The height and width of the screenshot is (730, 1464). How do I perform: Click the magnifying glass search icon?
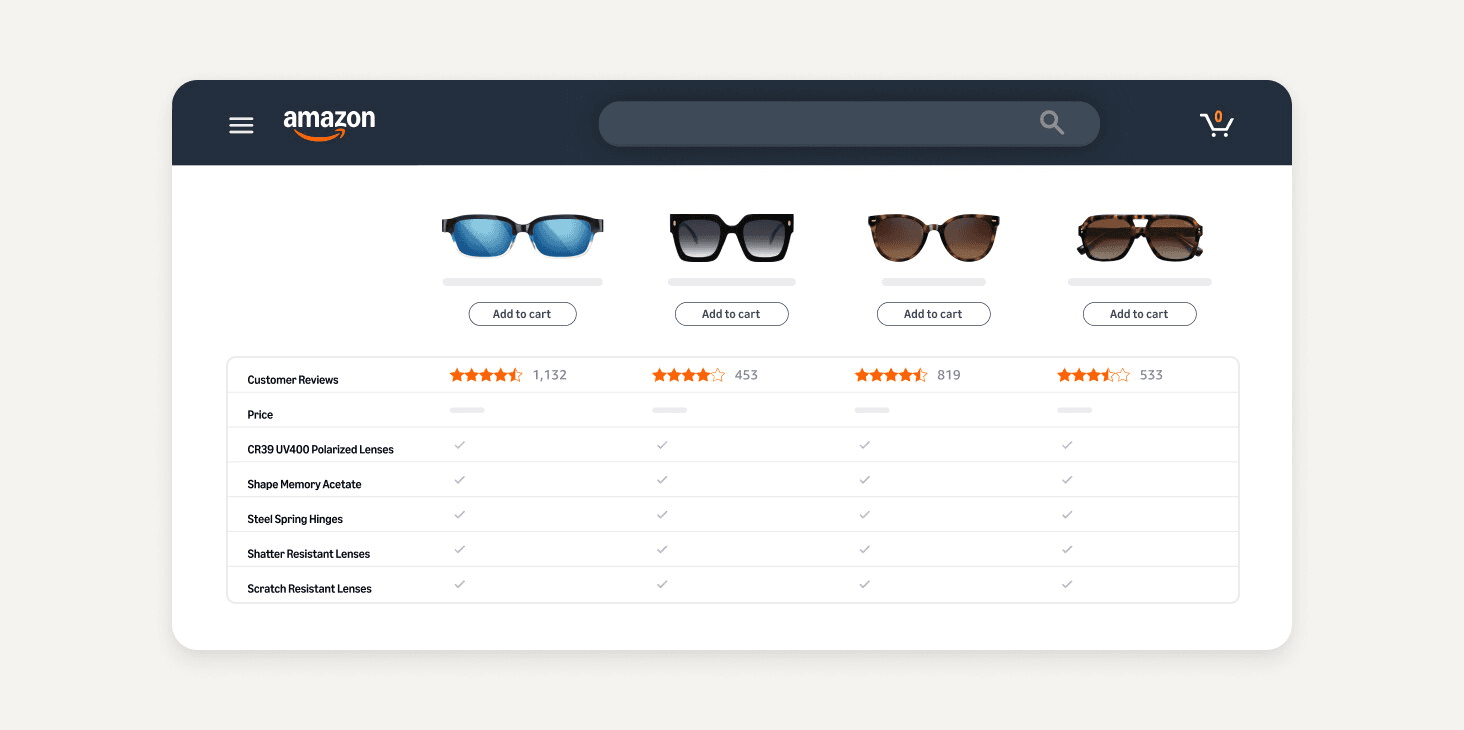tap(1052, 123)
